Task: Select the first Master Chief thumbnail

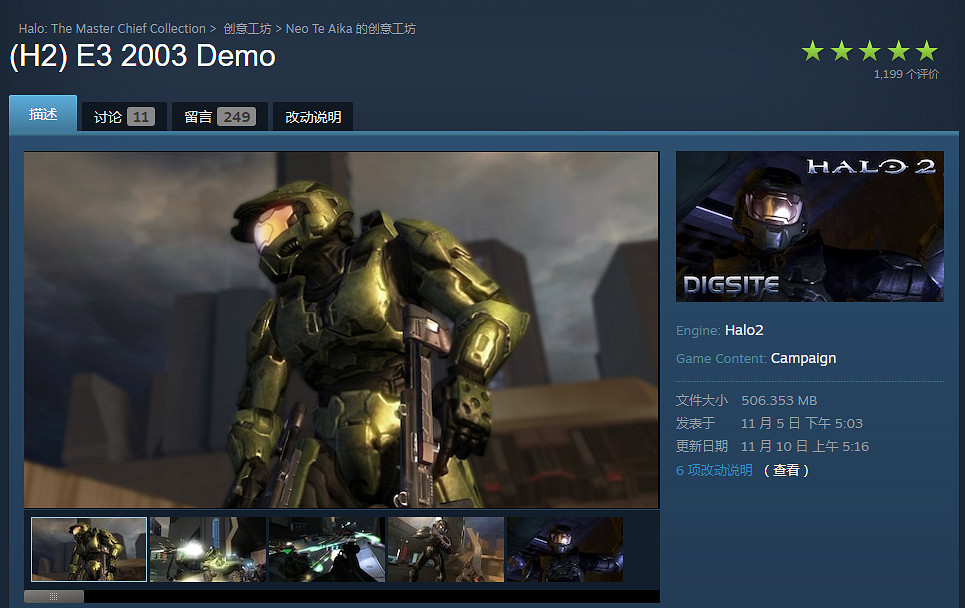Action: tap(89, 549)
